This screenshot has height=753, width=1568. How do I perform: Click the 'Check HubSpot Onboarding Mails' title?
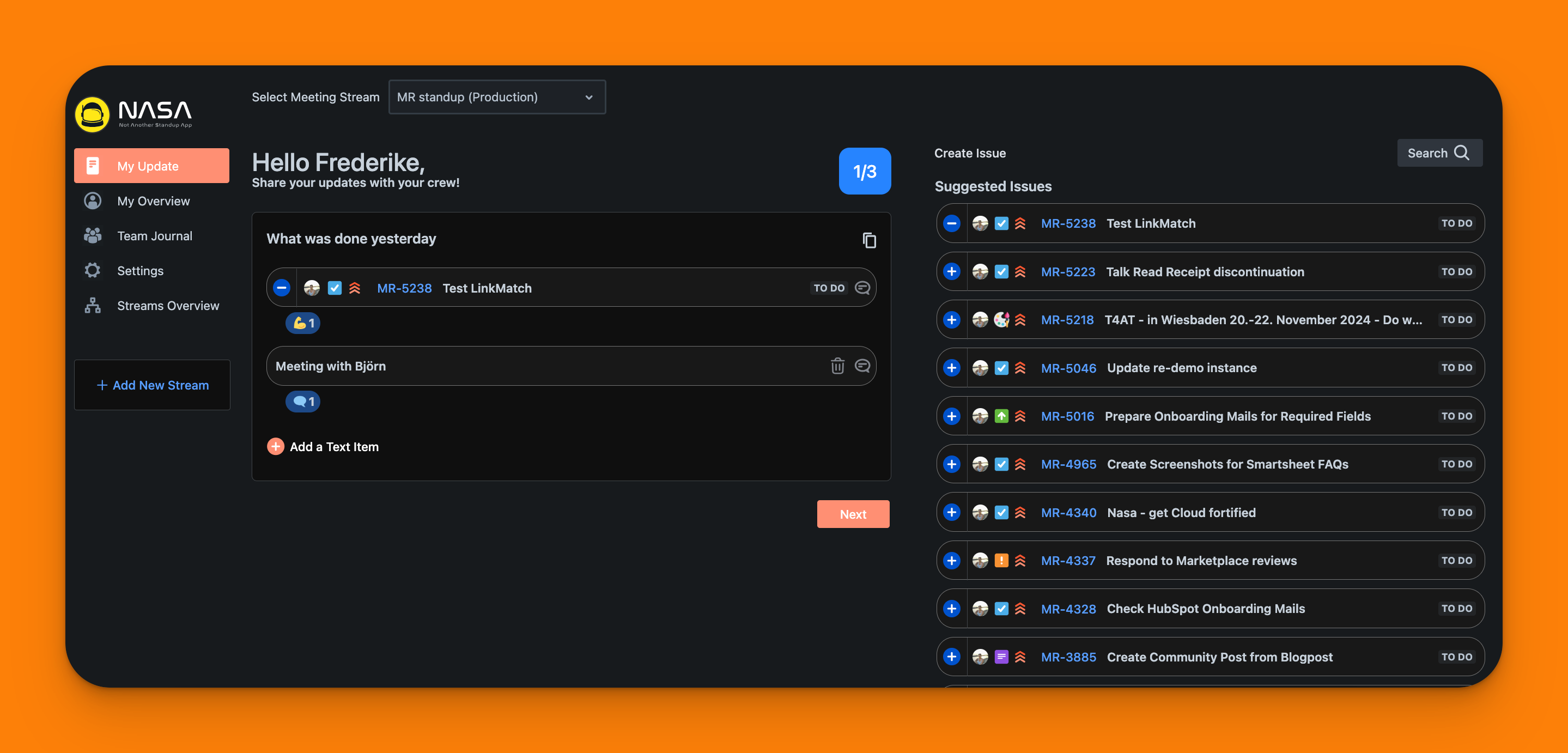click(x=1206, y=609)
